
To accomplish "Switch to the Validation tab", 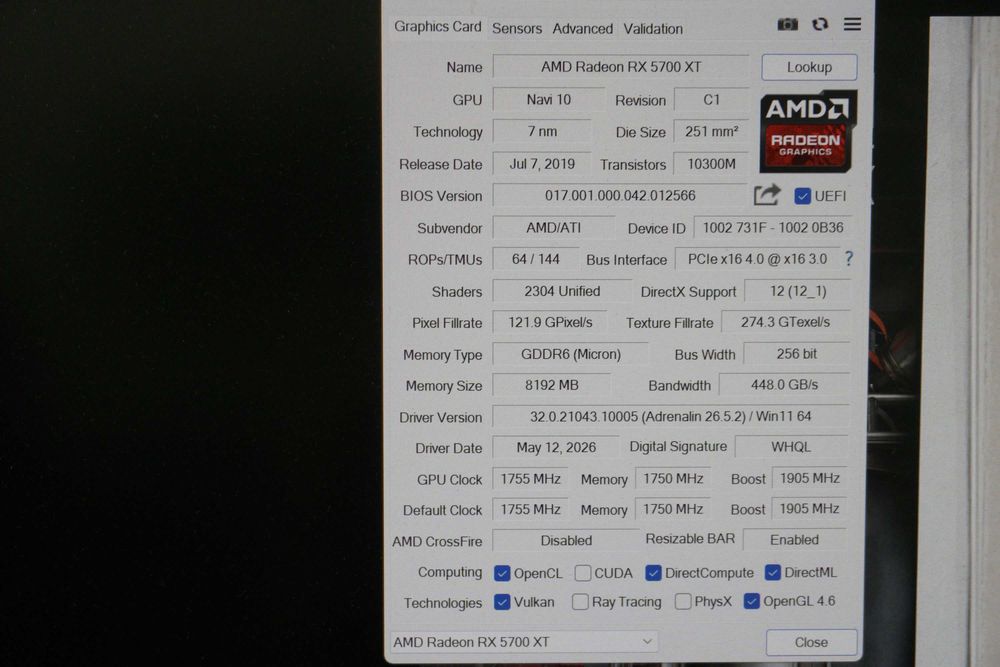I will [653, 29].
